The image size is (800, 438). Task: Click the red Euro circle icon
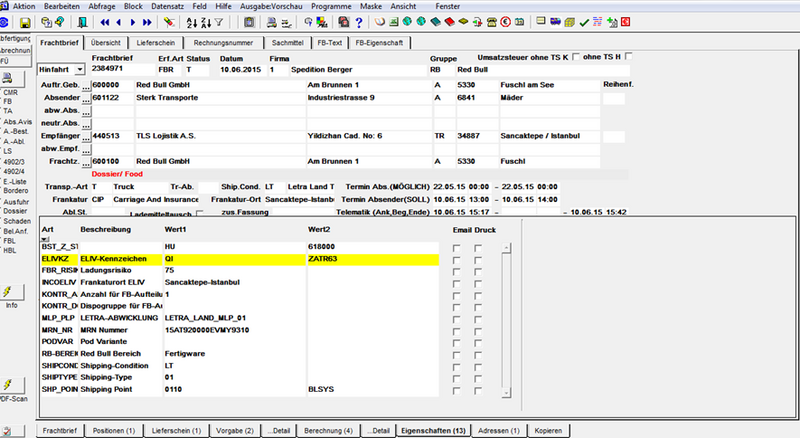[x=506, y=22]
